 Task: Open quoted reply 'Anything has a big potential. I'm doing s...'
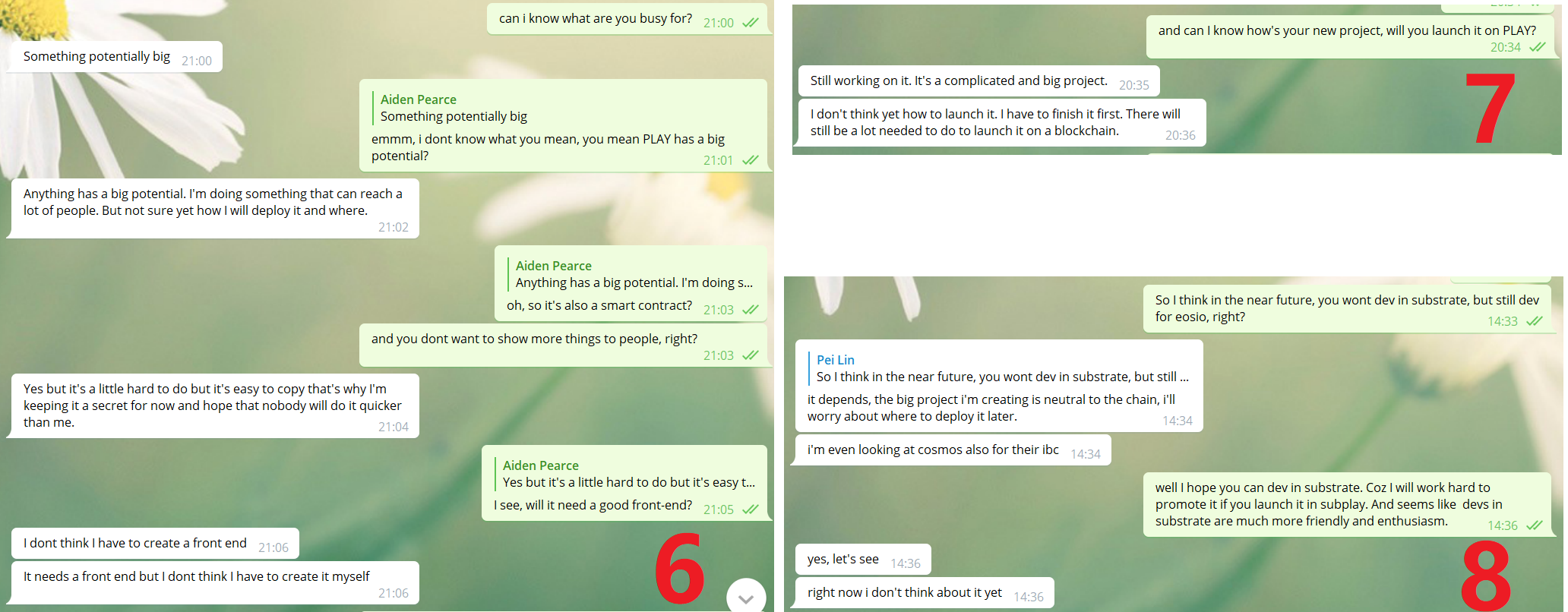point(634,274)
